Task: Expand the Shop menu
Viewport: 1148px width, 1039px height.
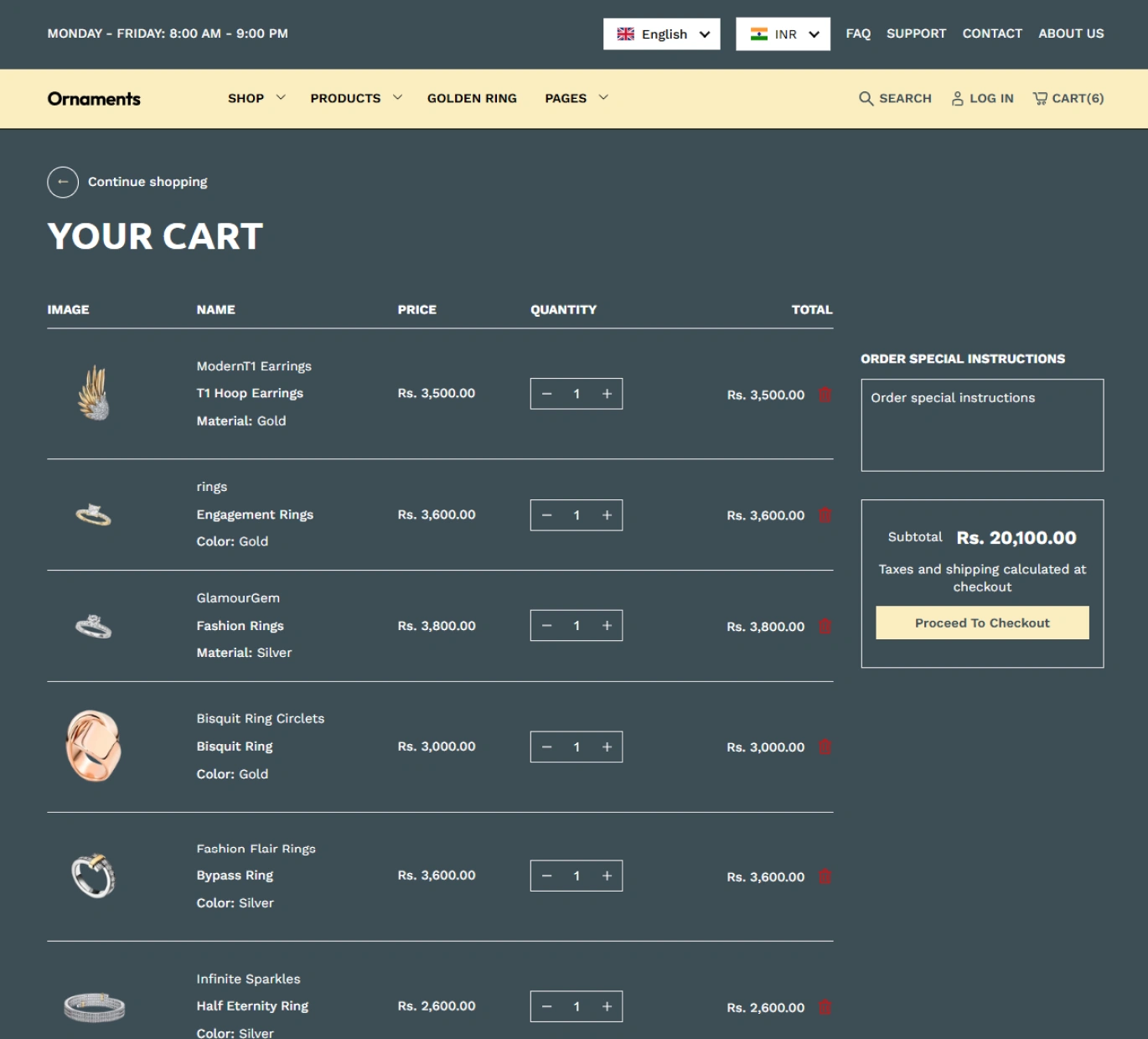Action: pyautogui.click(x=256, y=98)
